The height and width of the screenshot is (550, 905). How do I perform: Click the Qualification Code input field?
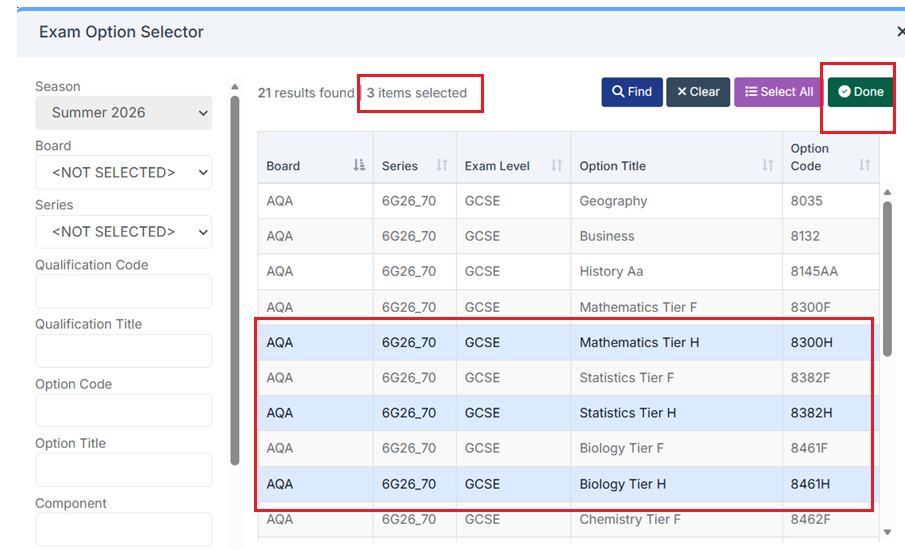tap(123, 292)
